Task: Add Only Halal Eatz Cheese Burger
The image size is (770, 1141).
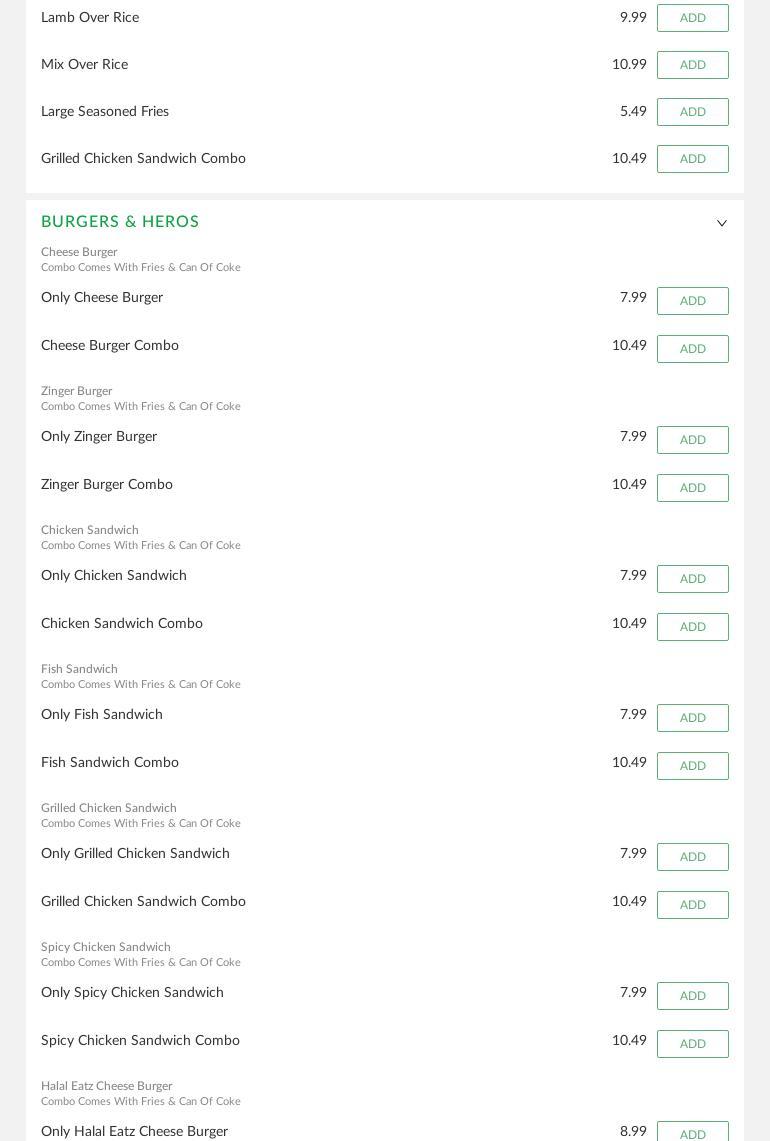Action: pos(692,1133)
